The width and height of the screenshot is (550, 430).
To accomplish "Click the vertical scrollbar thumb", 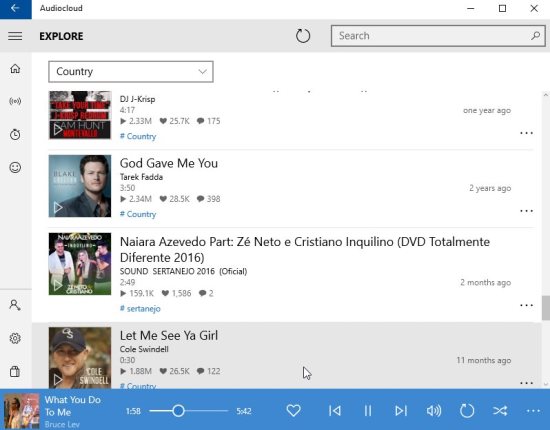I will point(546,308).
